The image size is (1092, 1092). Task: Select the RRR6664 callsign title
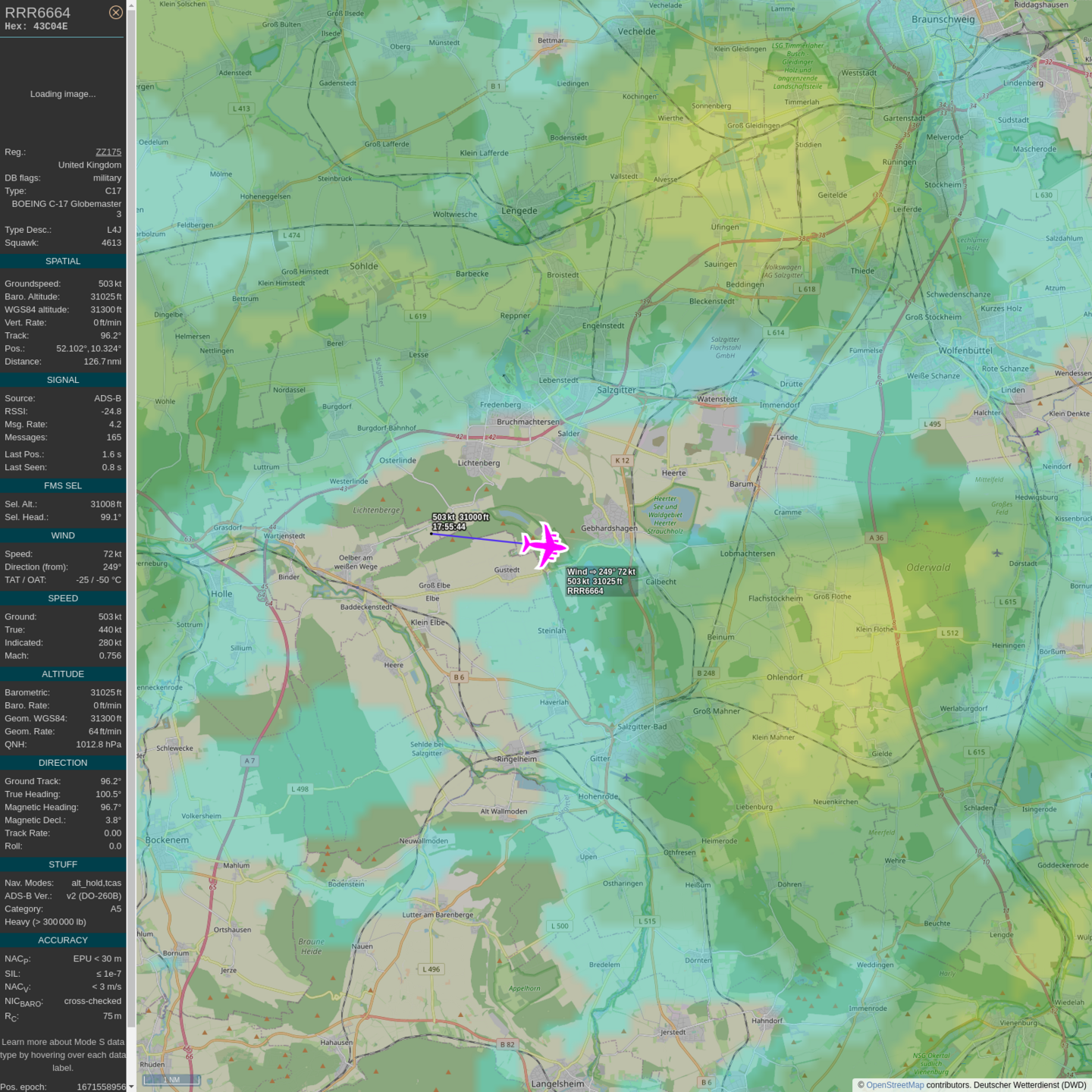pyautogui.click(x=38, y=13)
